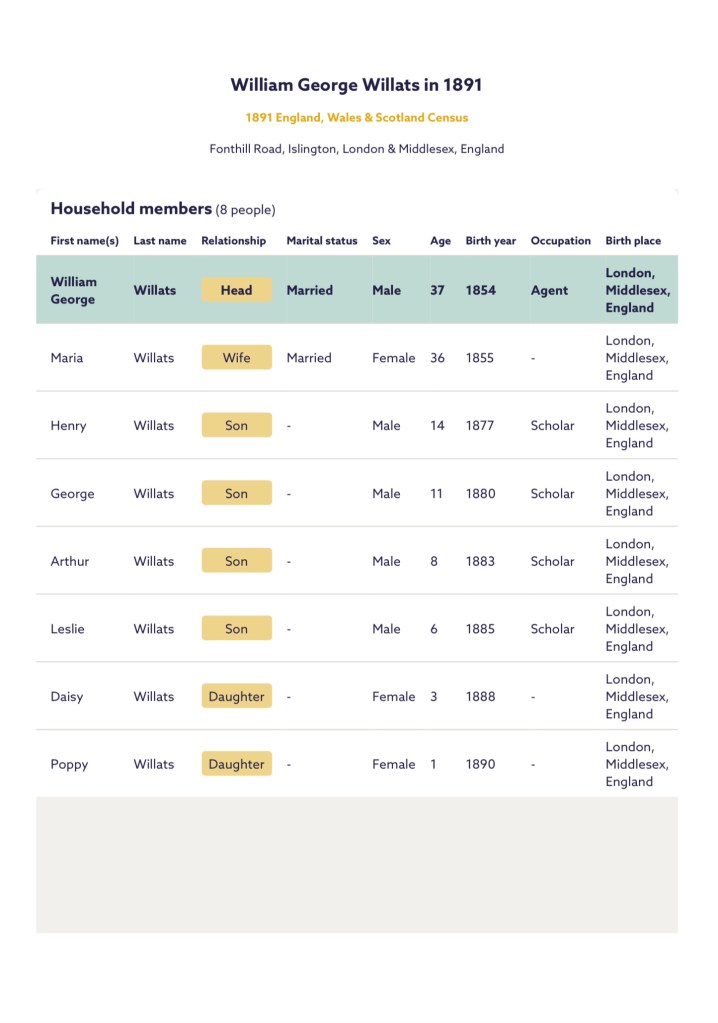
Task: Click the Head relationship badge
Action: (236, 290)
